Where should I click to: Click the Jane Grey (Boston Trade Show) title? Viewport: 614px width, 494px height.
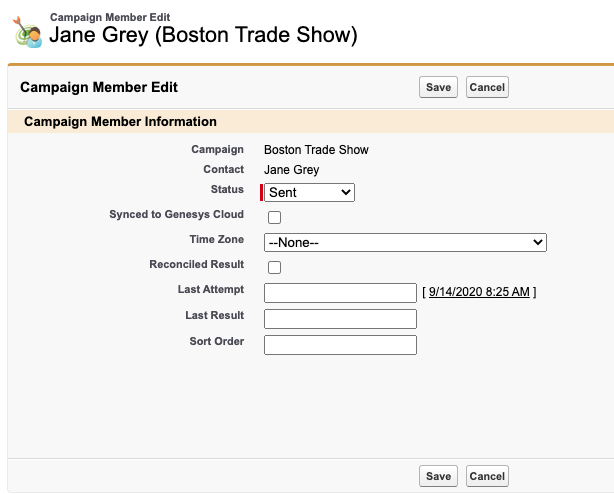[x=203, y=35]
